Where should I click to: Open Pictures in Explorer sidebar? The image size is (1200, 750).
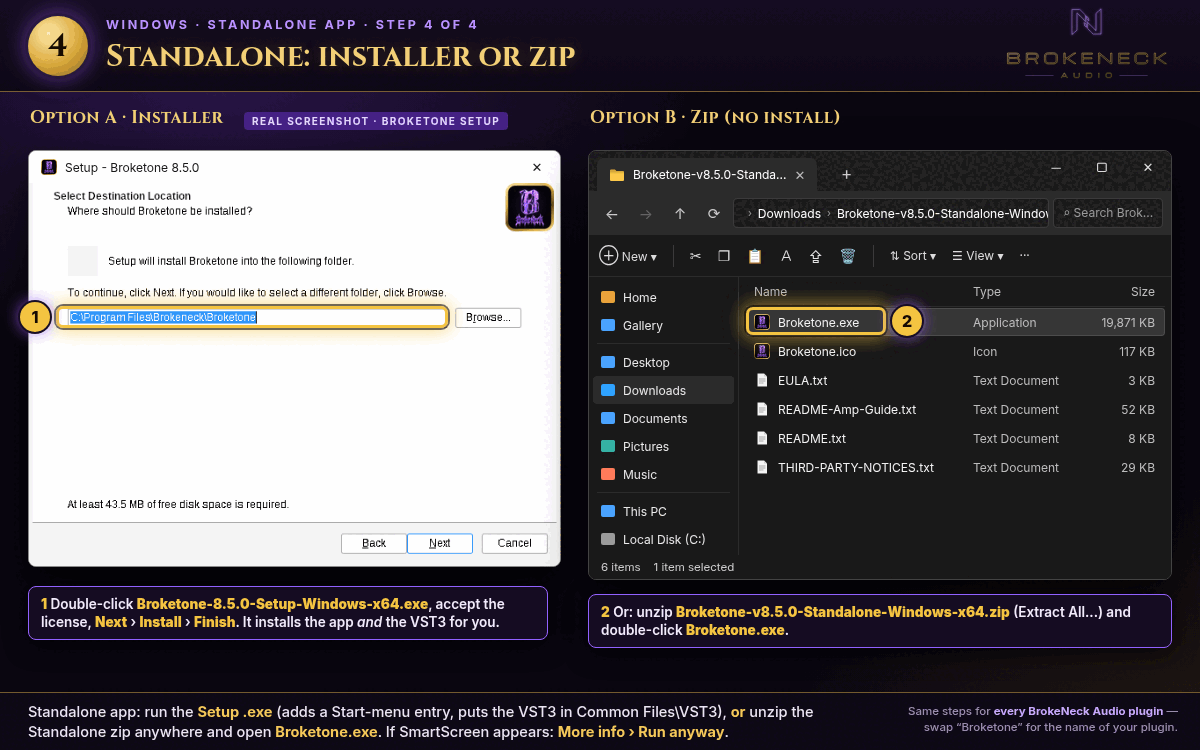[x=663, y=446]
